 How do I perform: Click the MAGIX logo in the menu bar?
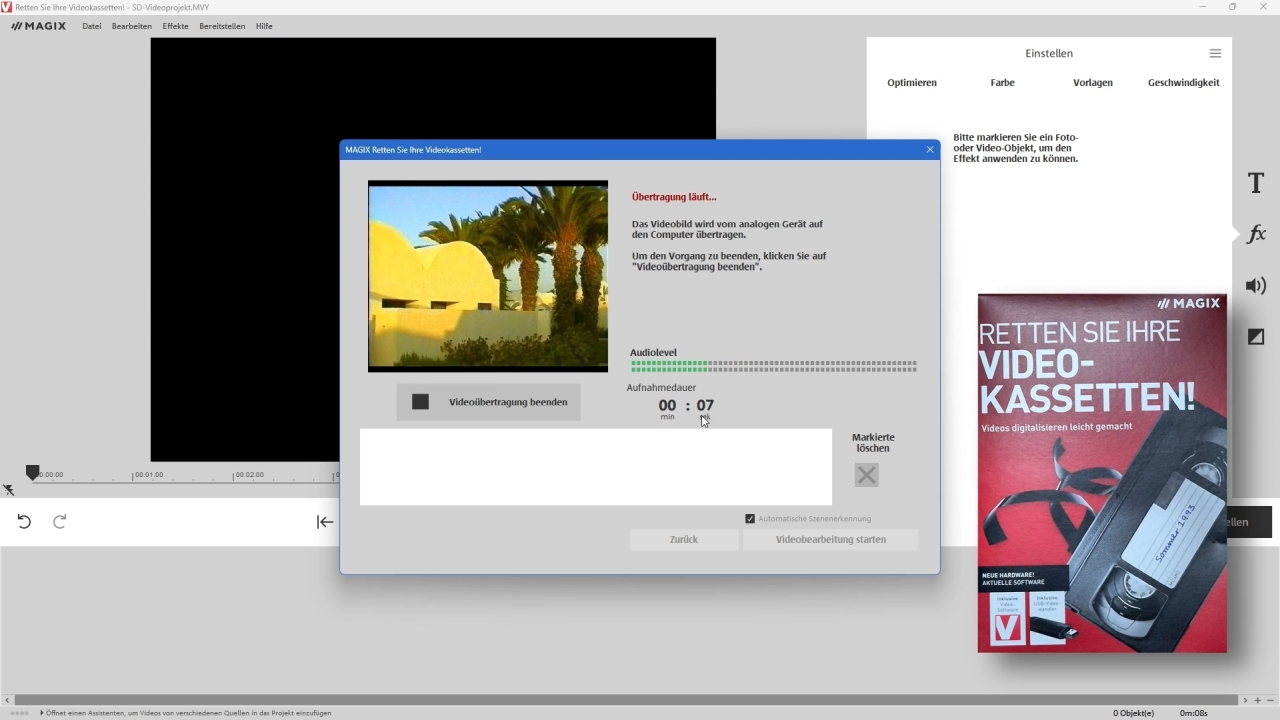tap(39, 26)
